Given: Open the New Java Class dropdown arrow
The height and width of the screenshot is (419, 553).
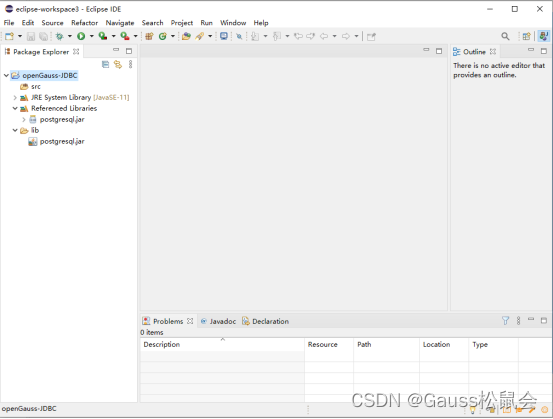Looking at the screenshot, I should pyautogui.click(x=173, y=36).
